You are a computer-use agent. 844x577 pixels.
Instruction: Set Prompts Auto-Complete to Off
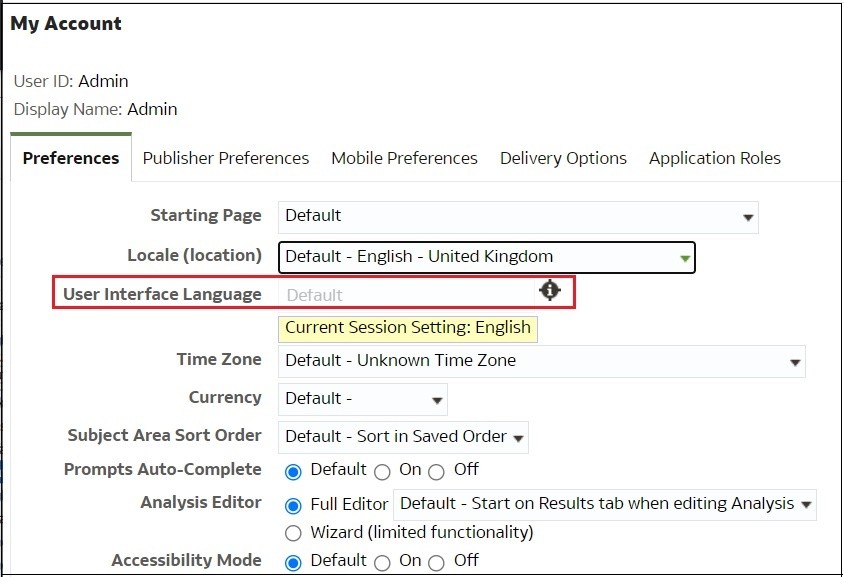pos(436,472)
